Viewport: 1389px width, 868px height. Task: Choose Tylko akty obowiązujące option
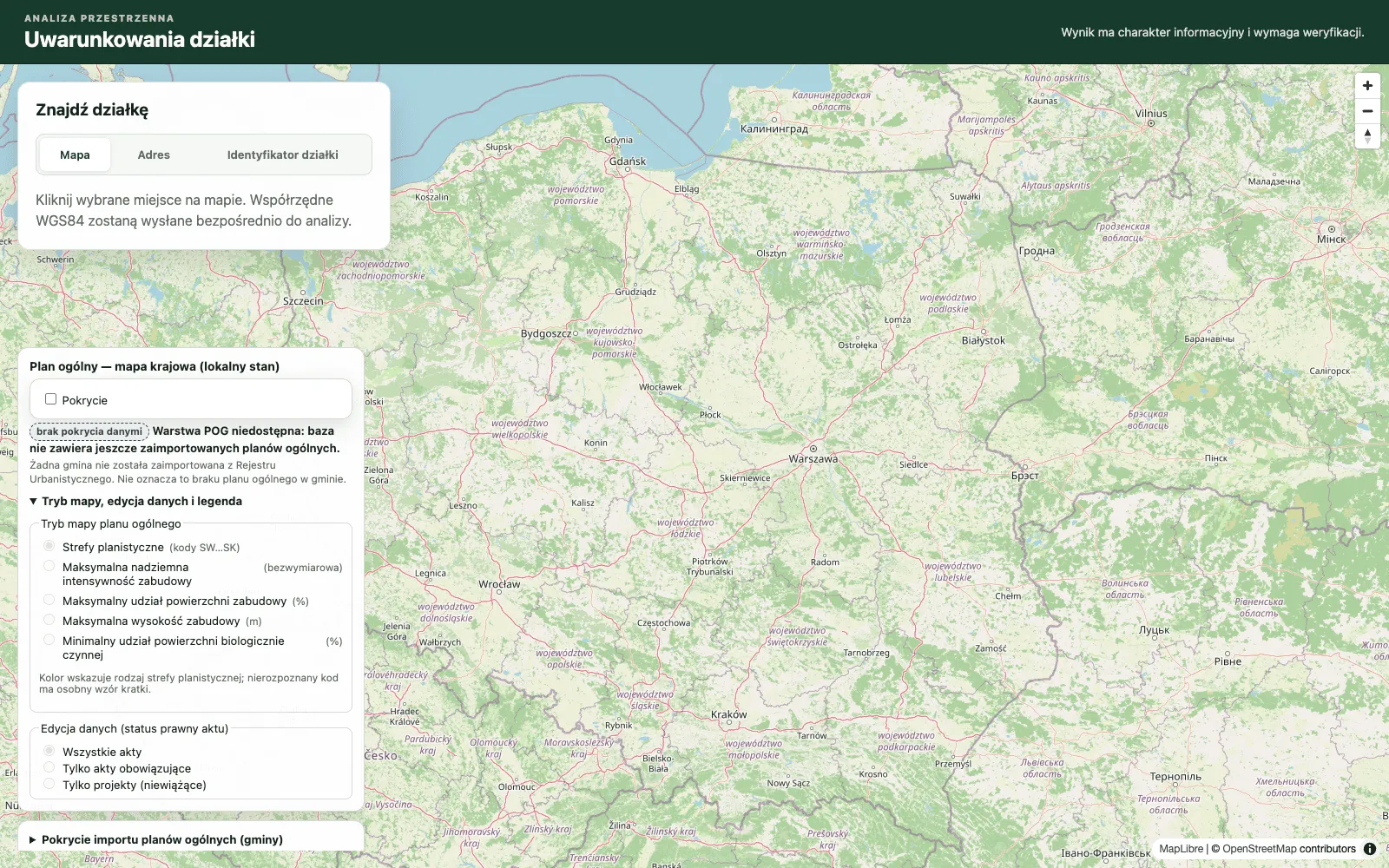(49, 767)
